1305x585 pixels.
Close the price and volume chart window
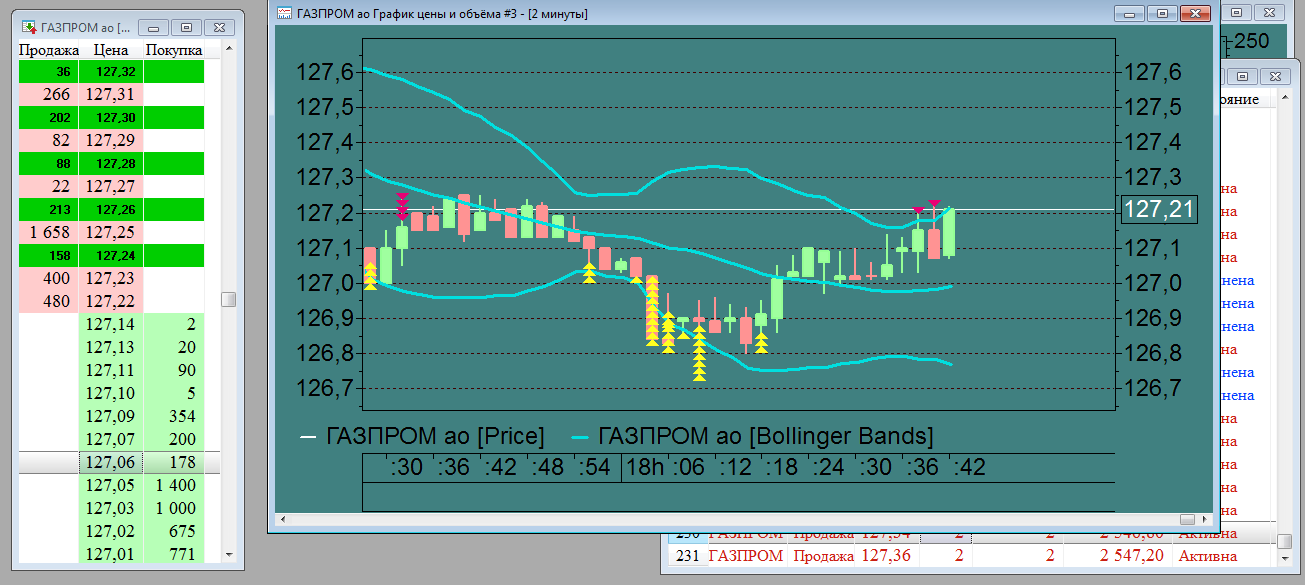pos(1194,14)
